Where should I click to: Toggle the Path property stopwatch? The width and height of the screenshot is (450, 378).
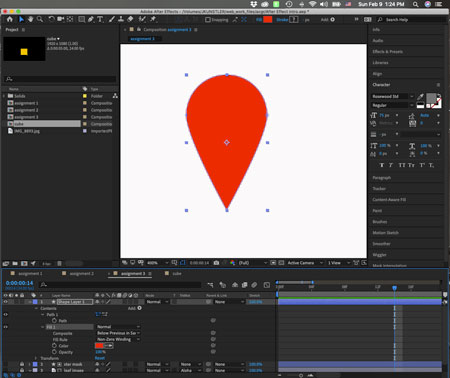54,321
